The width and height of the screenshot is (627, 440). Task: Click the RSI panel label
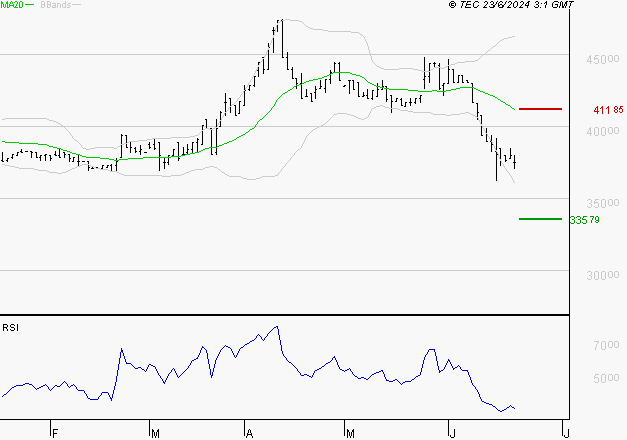(10, 328)
